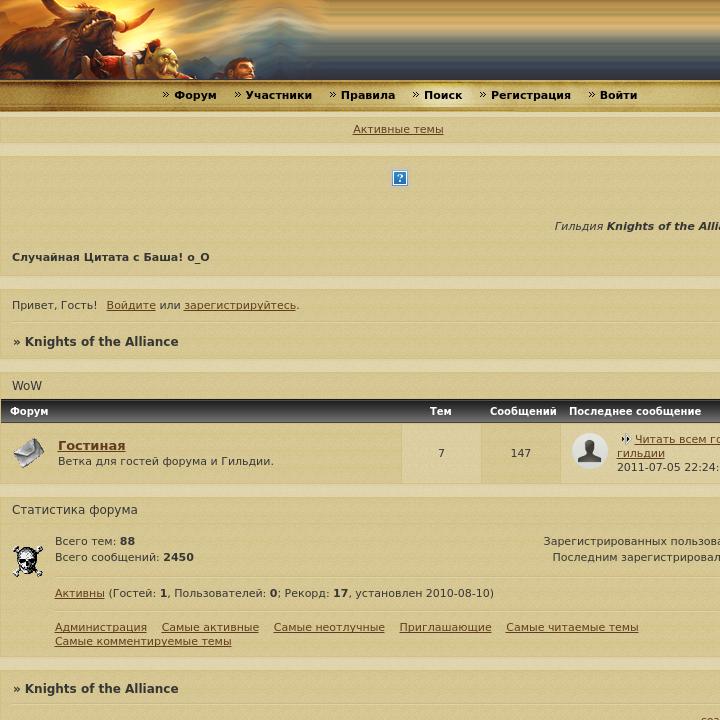
Task: Click the user avatar silhouette in last post
Action: pyautogui.click(x=590, y=451)
